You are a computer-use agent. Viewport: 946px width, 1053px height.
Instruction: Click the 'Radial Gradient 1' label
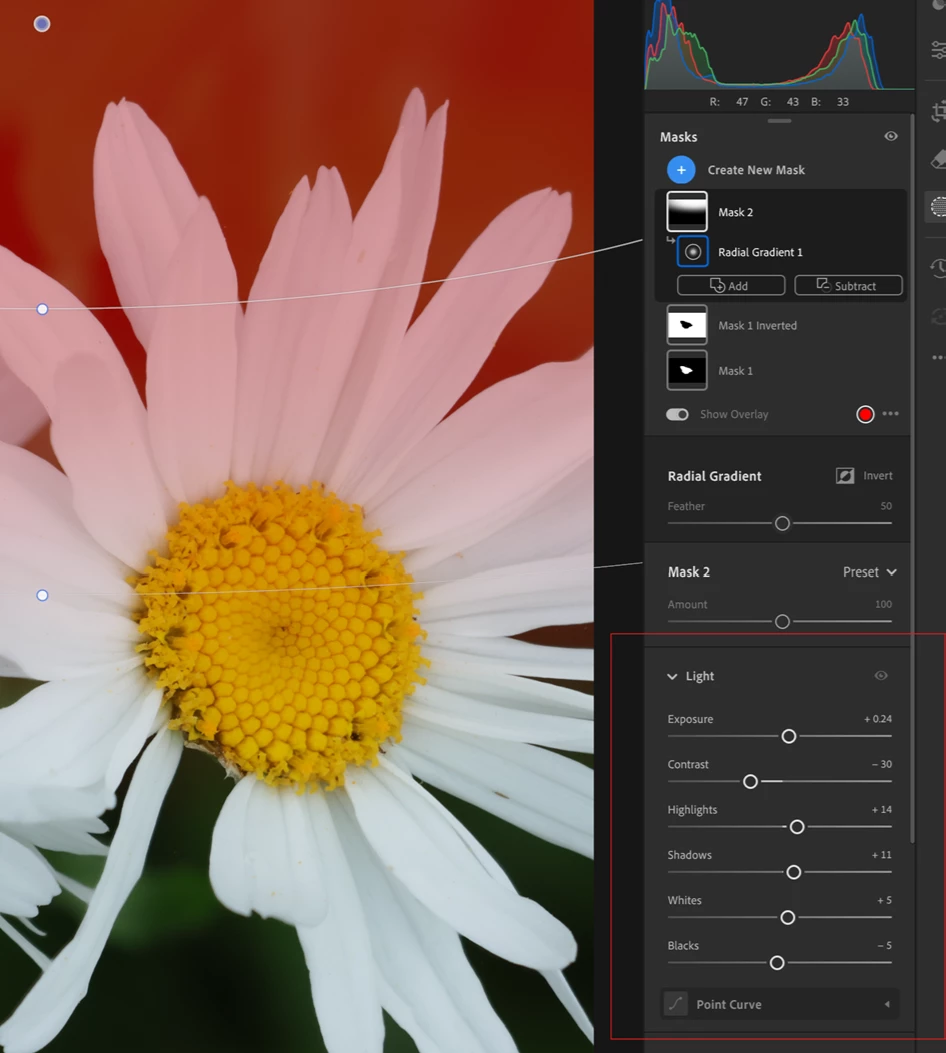coord(760,253)
